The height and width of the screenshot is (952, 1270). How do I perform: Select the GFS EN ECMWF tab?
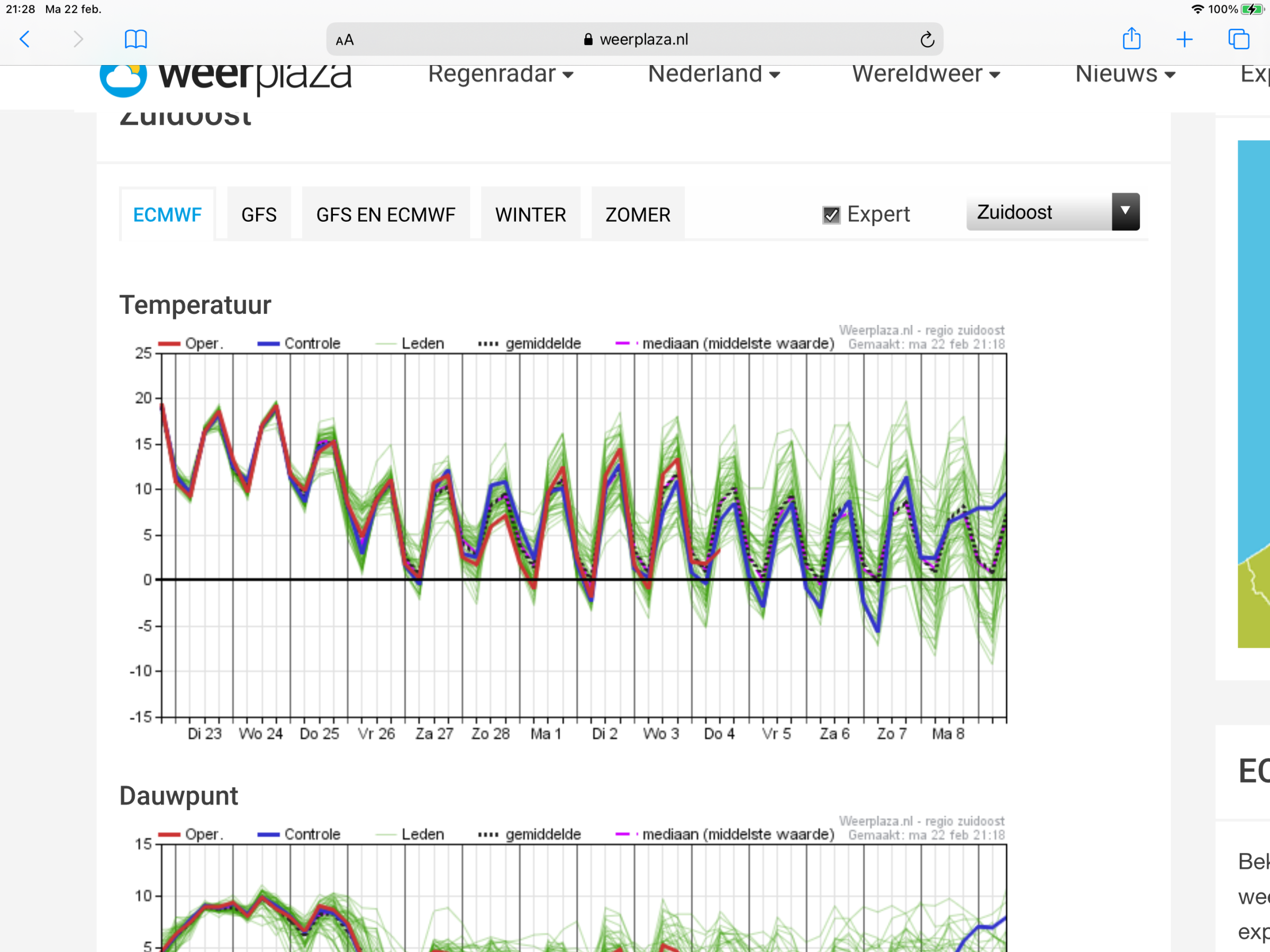pos(385,215)
